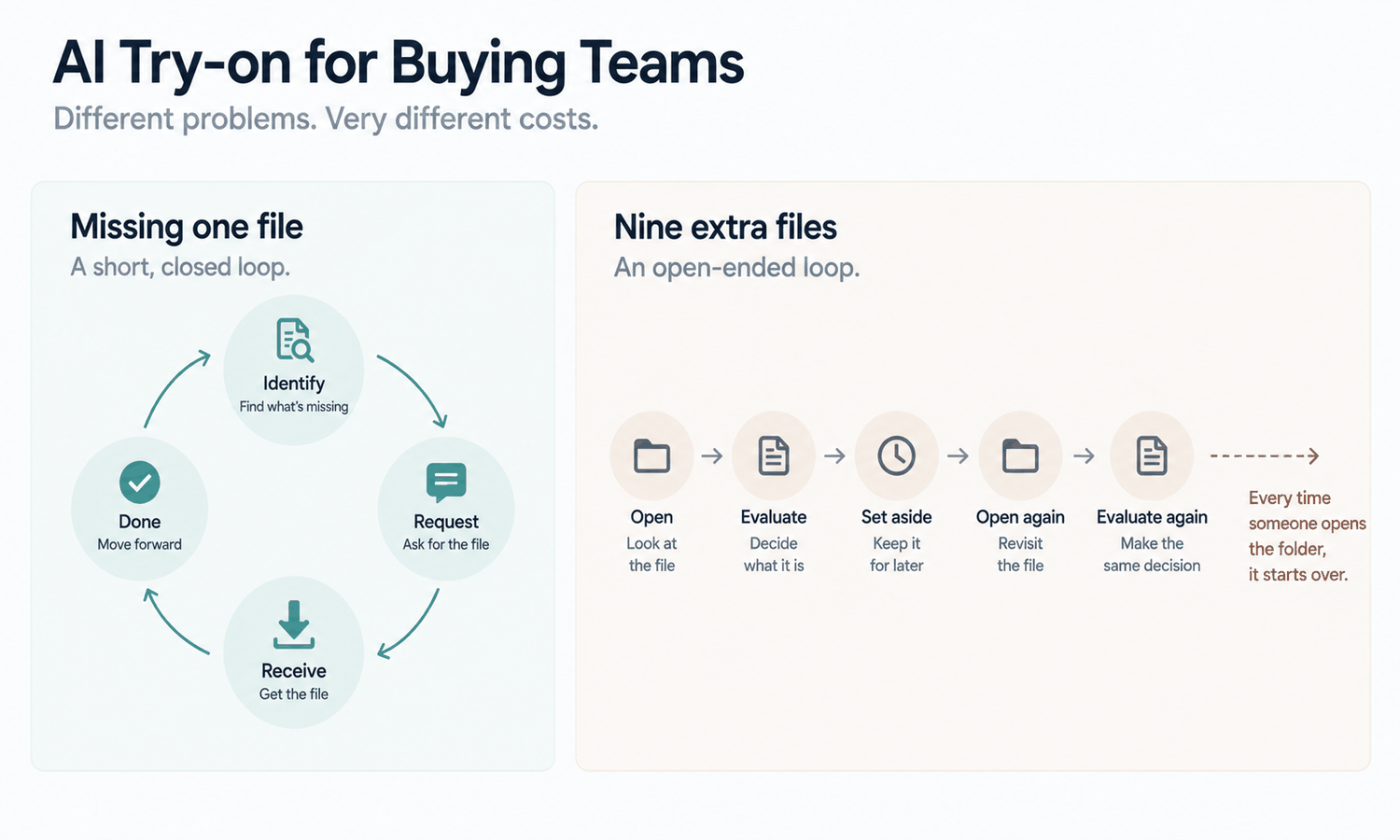Click the Identify document-search icon
This screenshot has height=840, width=1400.
pyautogui.click(x=295, y=341)
